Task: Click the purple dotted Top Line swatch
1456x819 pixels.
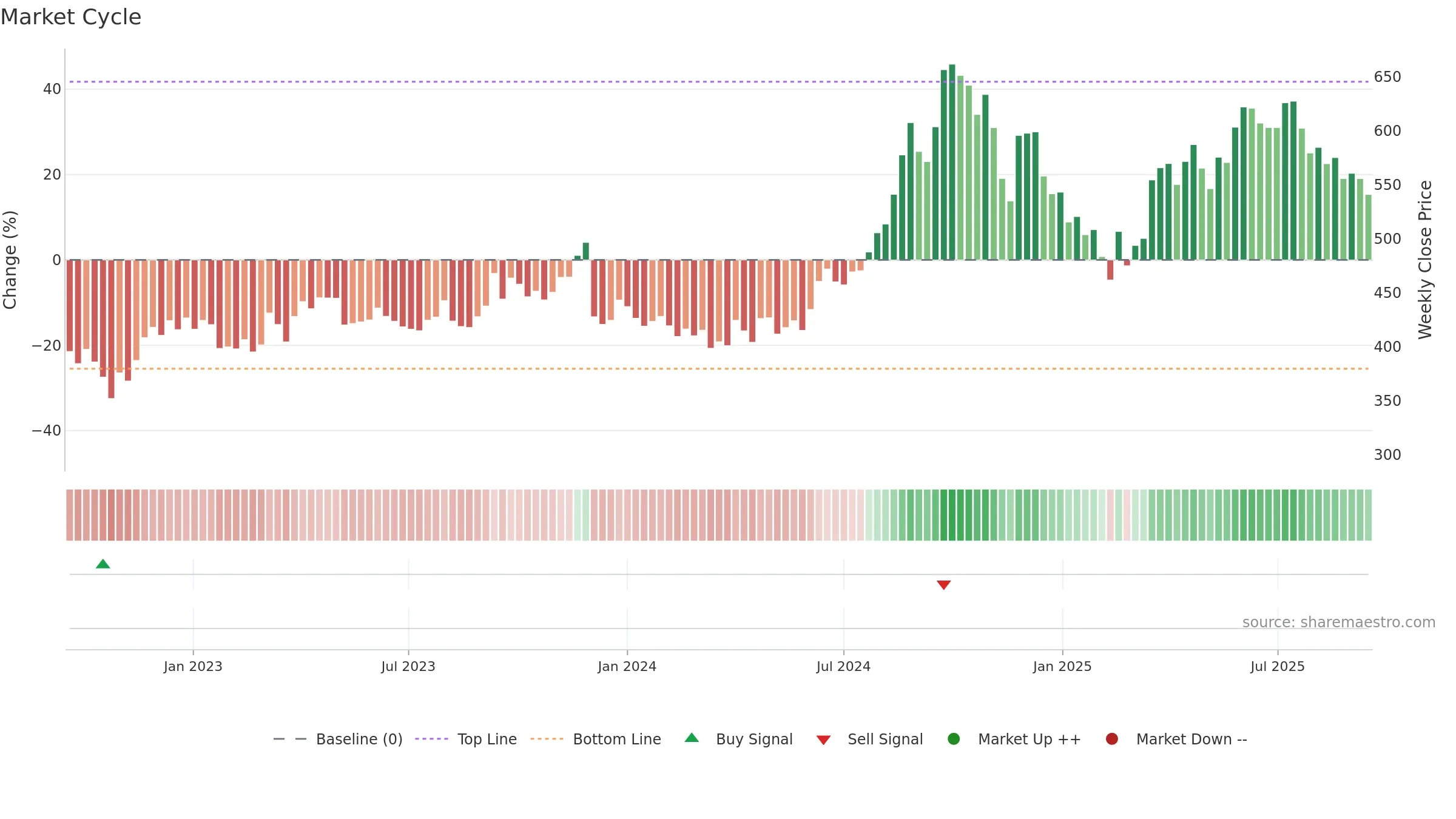Action: pyautogui.click(x=431, y=739)
